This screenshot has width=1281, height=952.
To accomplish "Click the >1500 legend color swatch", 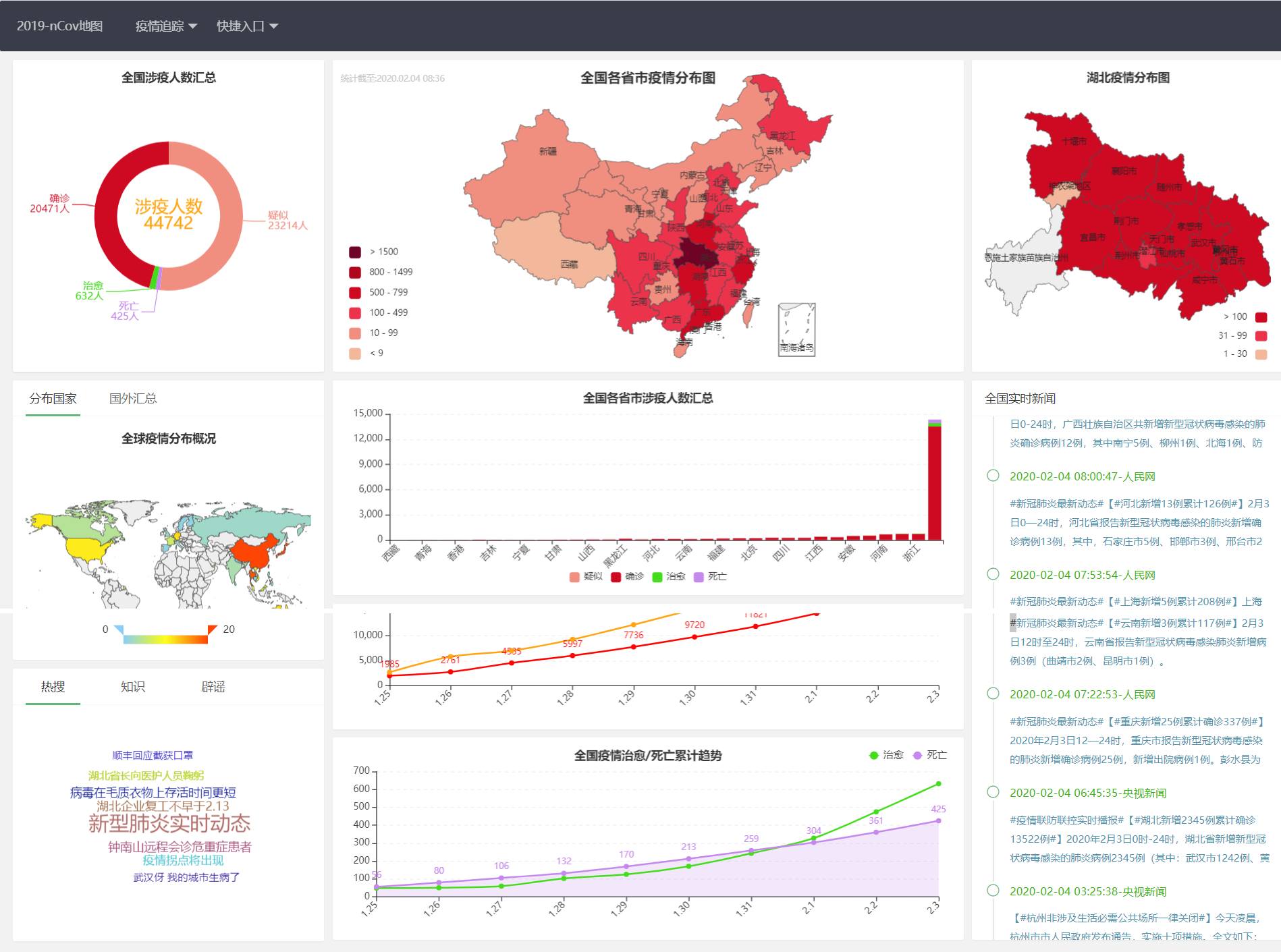I will (x=354, y=251).
